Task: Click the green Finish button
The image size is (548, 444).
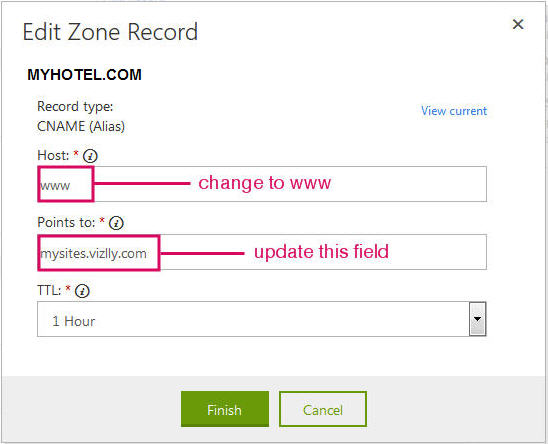Action: [225, 409]
